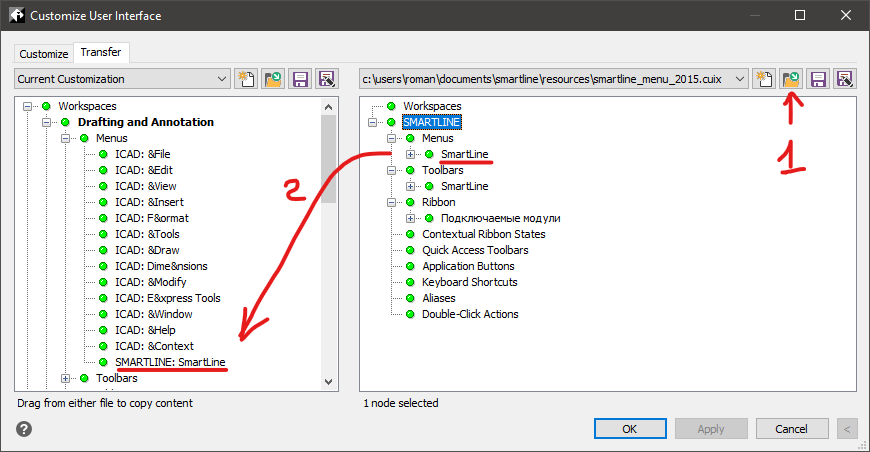
Task: Expand SmartLine under right pane Toolbars
Action: (411, 186)
